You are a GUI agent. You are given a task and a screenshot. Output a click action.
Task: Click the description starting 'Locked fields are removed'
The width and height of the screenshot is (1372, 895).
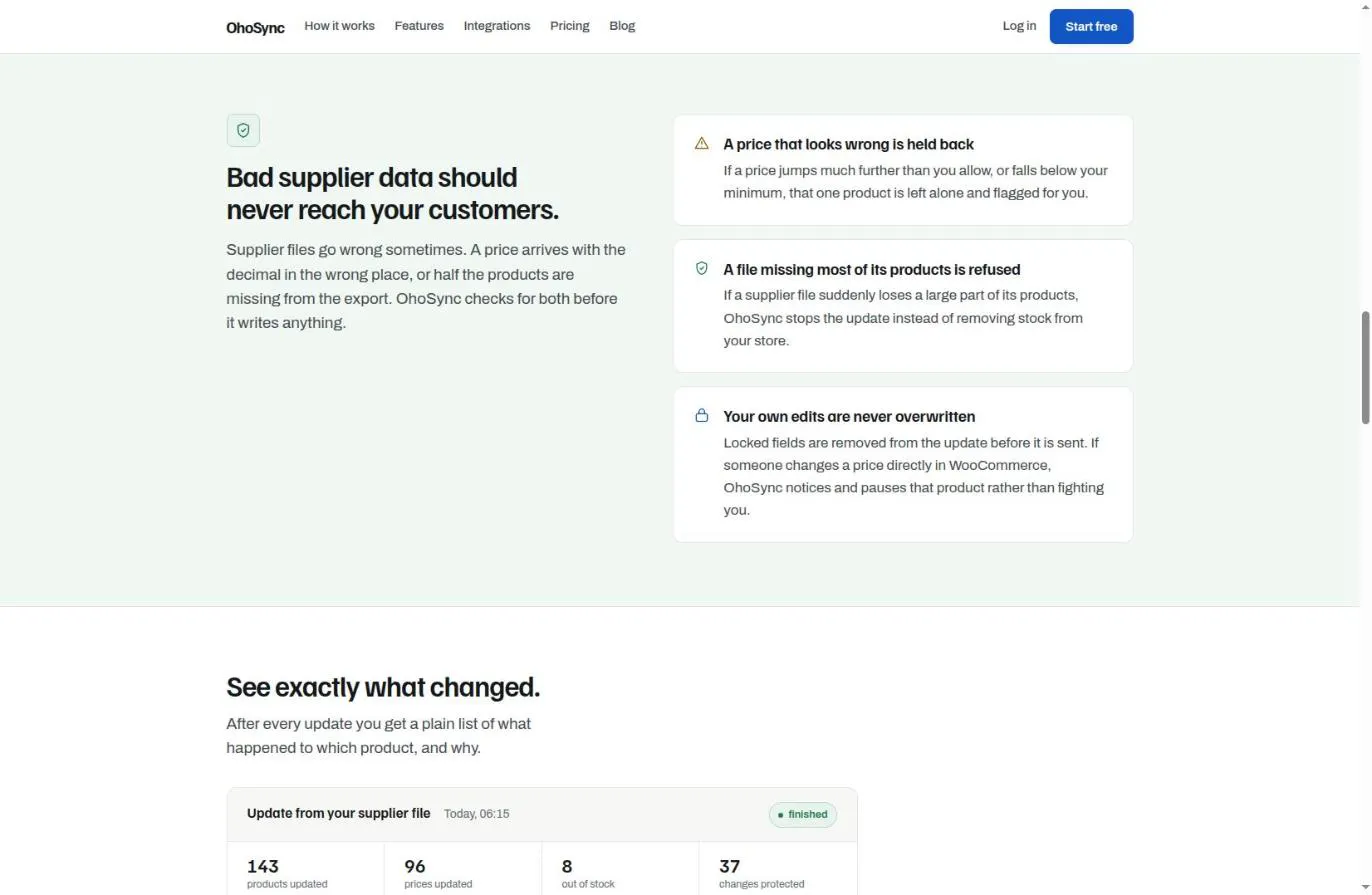coord(913,476)
